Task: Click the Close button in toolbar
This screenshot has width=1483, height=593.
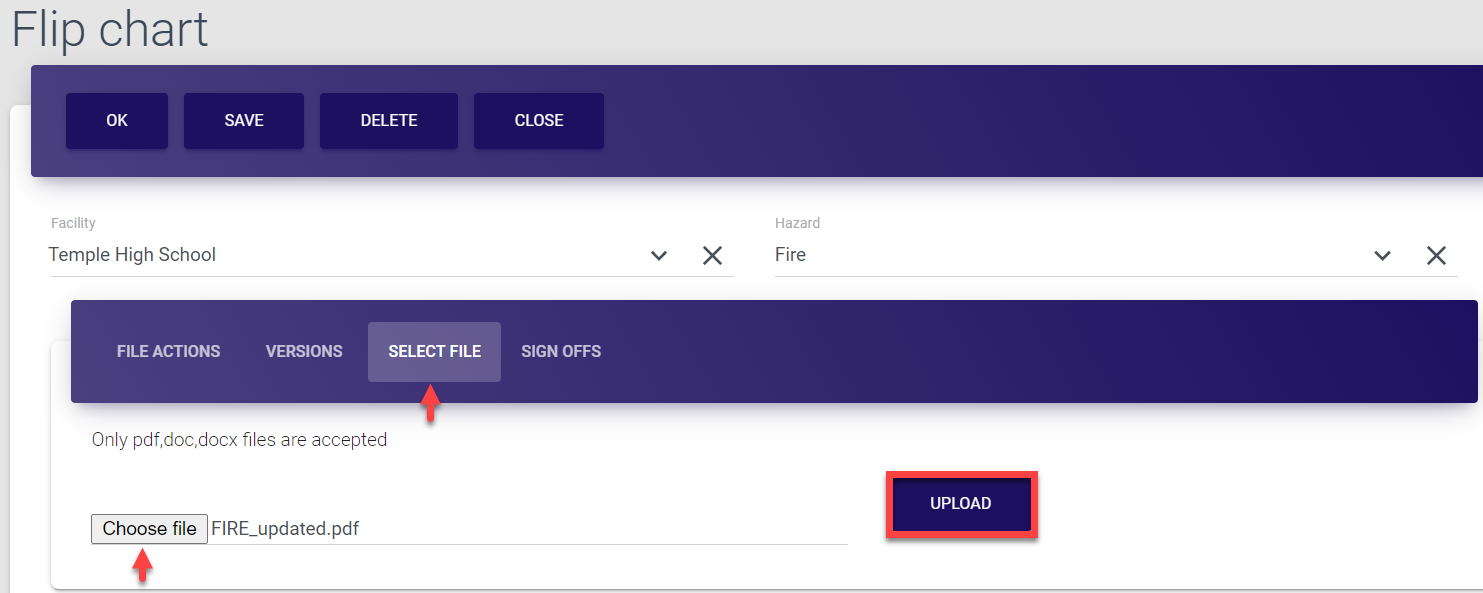Action: [x=539, y=121]
